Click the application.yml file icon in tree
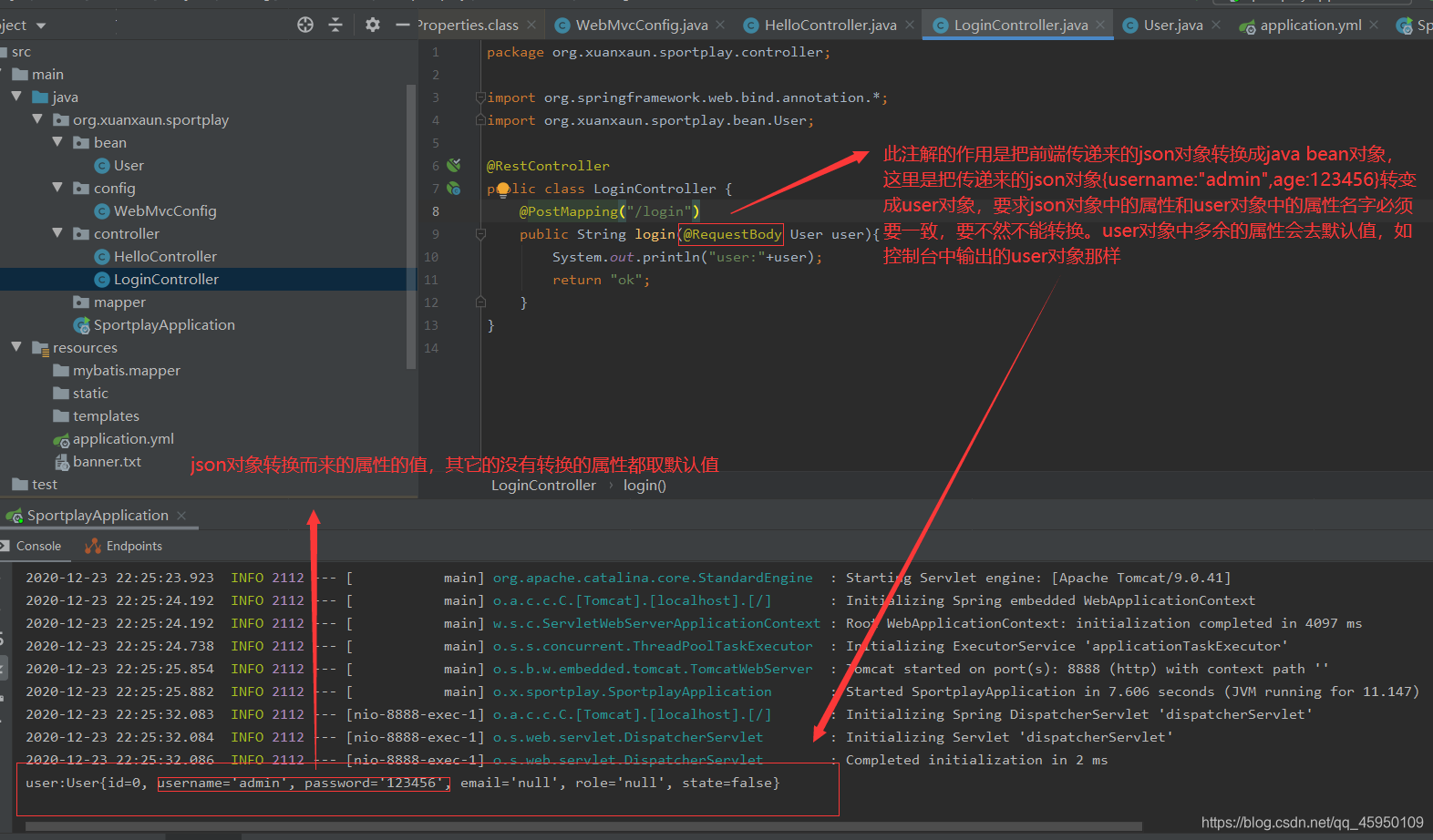 [x=61, y=440]
